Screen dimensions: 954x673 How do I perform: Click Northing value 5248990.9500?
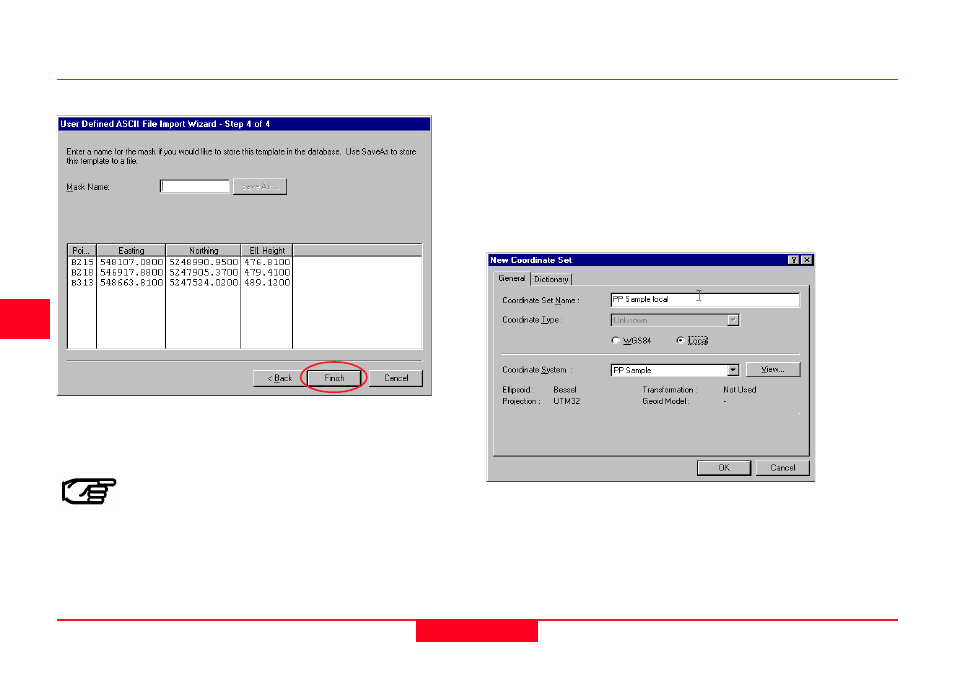(204, 262)
